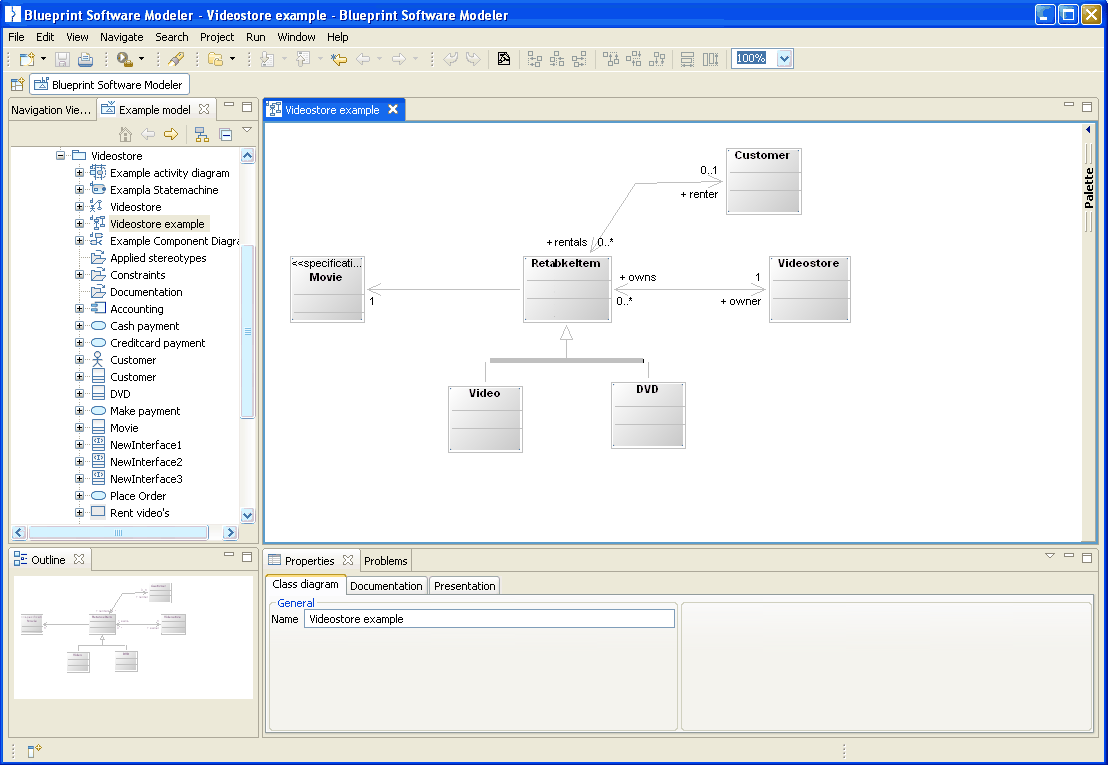The image size is (1108, 765).
Task: Click the Open Perspective icon
Action: [x=17, y=85]
